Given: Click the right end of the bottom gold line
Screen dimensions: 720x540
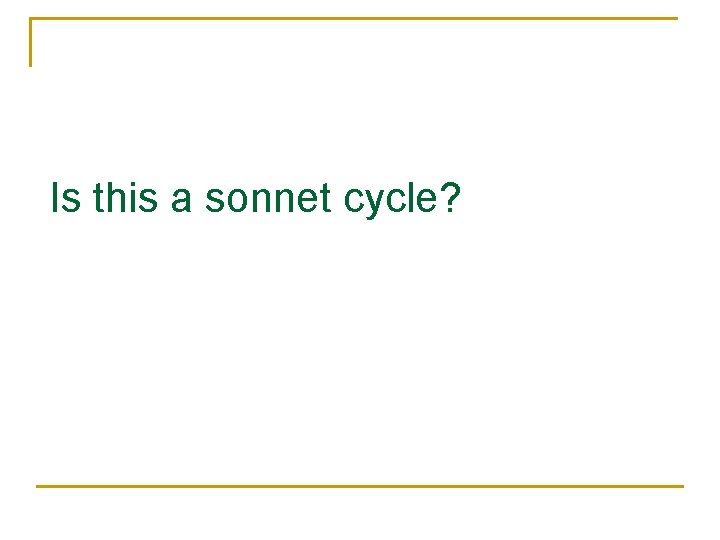Looking at the screenshot, I should pyautogui.click(x=681, y=486).
